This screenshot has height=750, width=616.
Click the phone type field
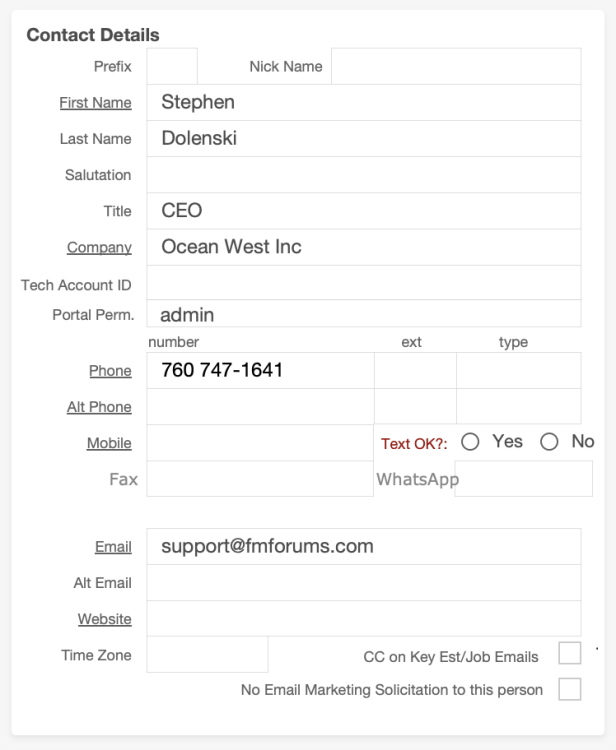tap(518, 371)
